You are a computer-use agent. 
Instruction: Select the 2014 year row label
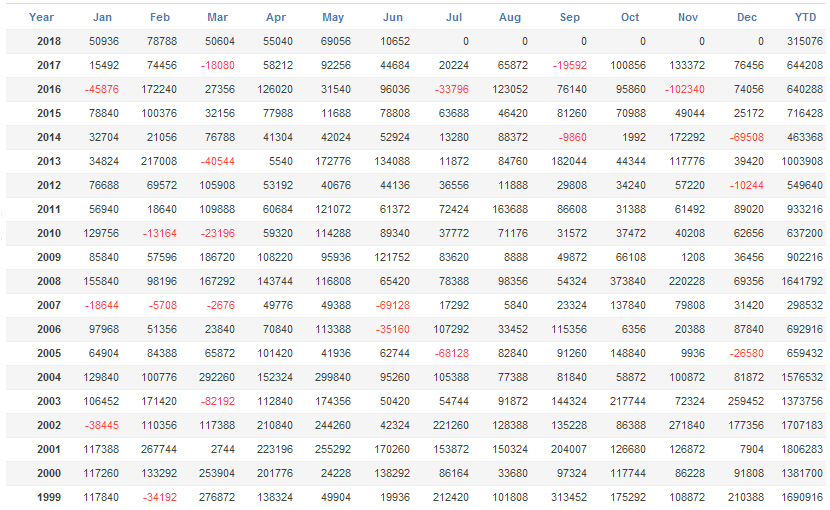pyautogui.click(x=49, y=137)
